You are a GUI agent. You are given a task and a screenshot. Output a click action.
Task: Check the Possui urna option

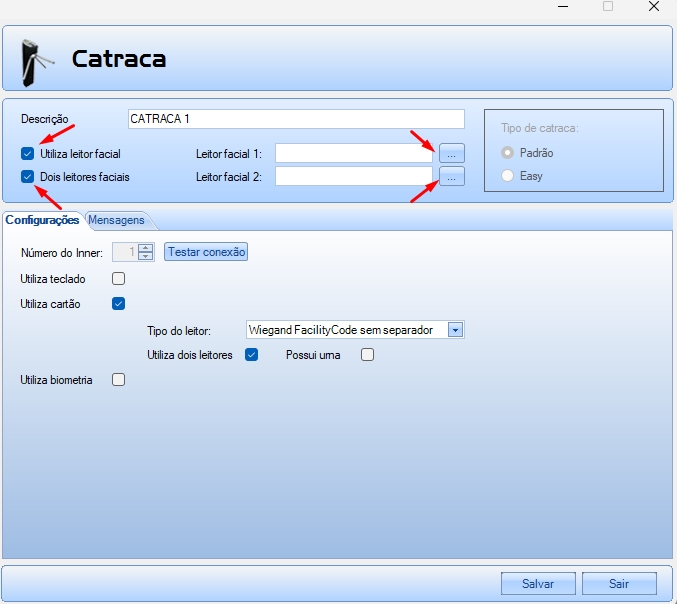coord(367,354)
